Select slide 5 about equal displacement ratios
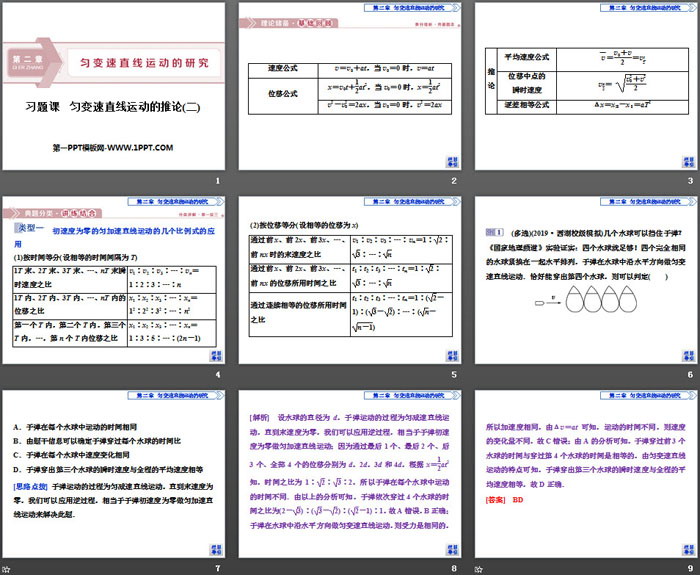The height and width of the screenshot is (575, 700). pyautogui.click(x=350, y=280)
